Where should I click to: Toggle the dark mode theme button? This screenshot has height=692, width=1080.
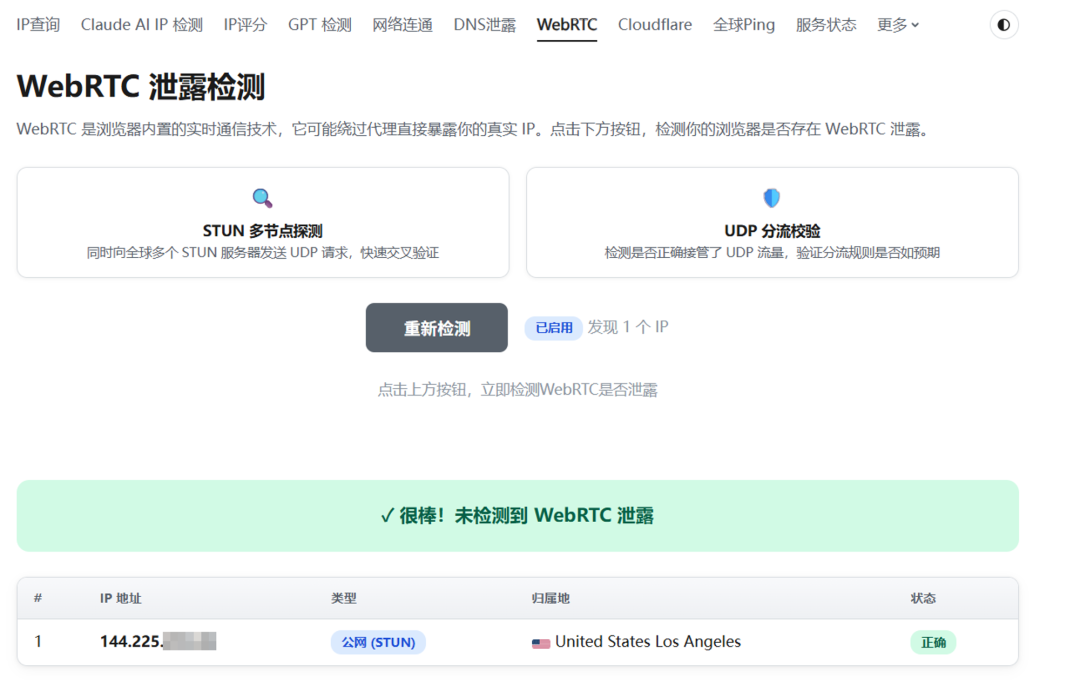point(1004,25)
